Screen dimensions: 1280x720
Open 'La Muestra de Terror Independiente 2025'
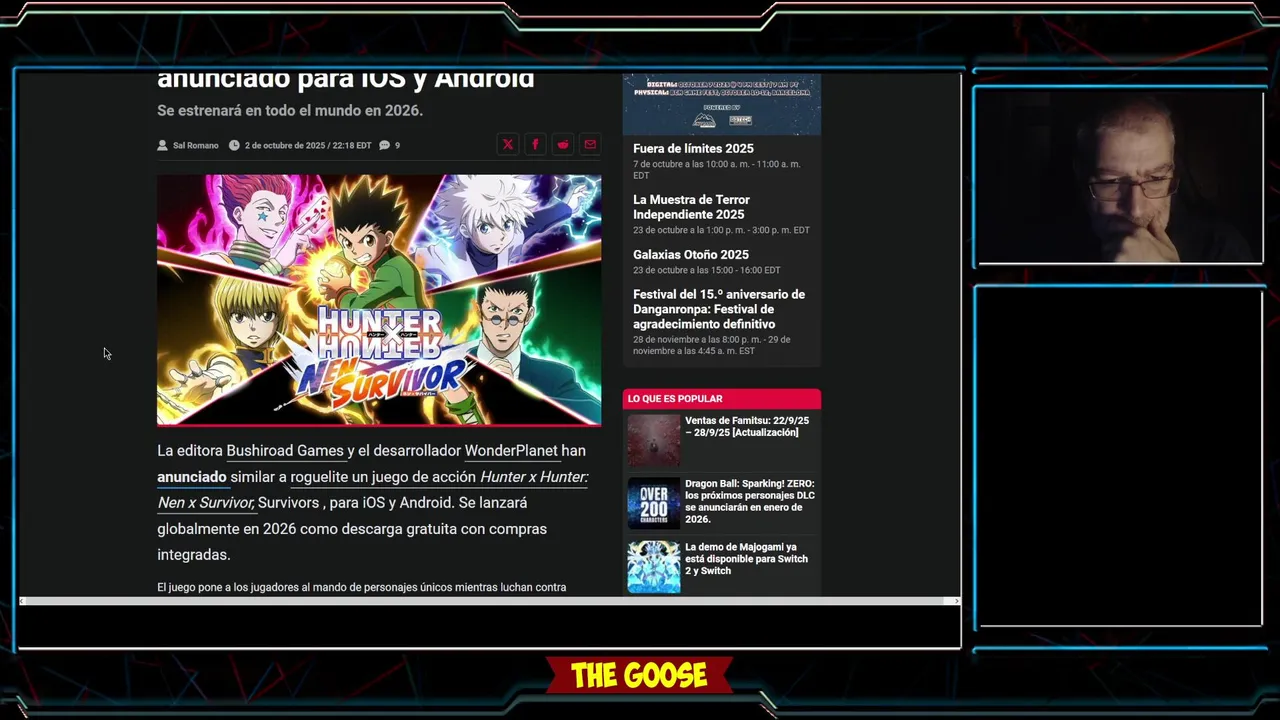tap(691, 207)
